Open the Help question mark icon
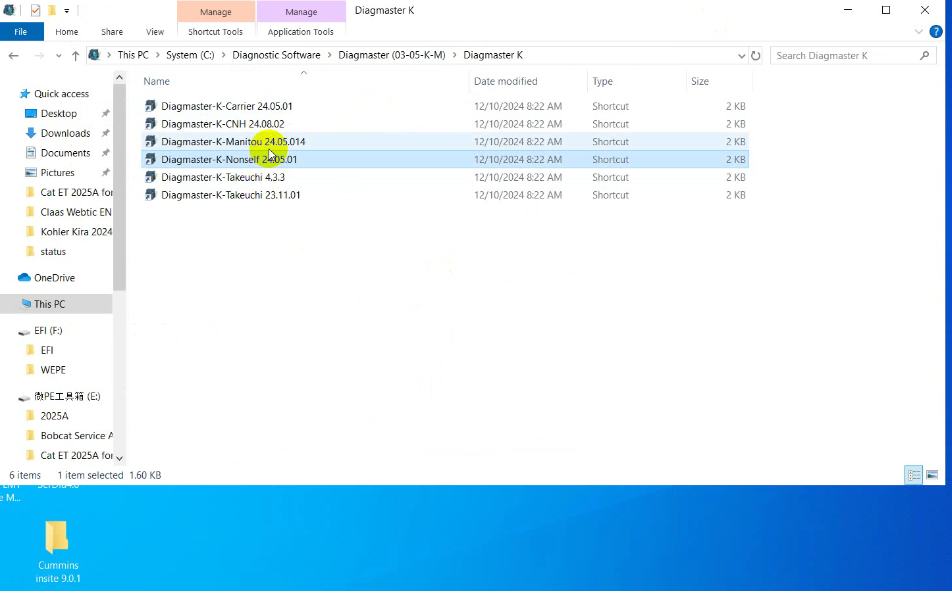The height and width of the screenshot is (591, 952). (936, 32)
